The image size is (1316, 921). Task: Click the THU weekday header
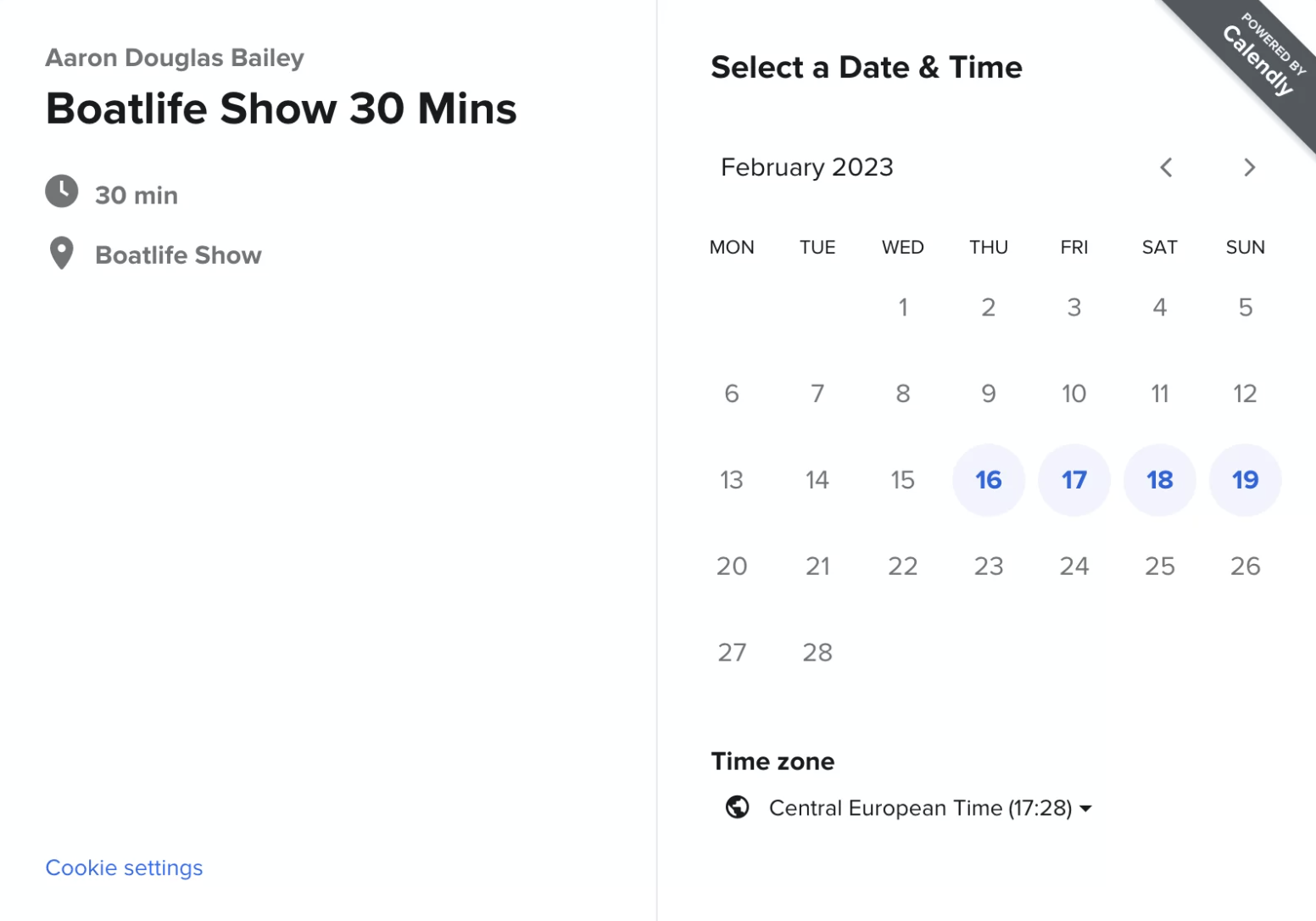click(989, 247)
